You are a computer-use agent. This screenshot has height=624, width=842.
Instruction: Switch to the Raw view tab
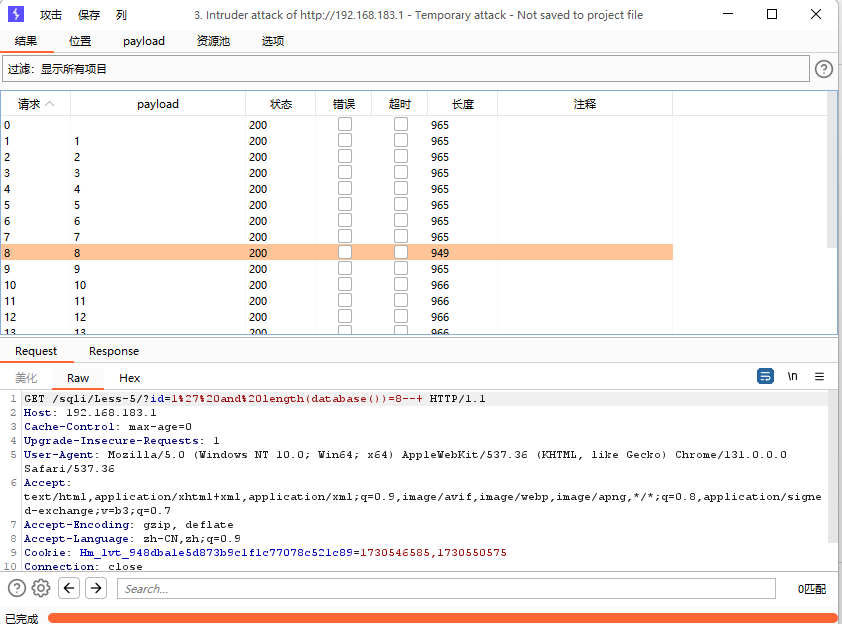pos(78,378)
